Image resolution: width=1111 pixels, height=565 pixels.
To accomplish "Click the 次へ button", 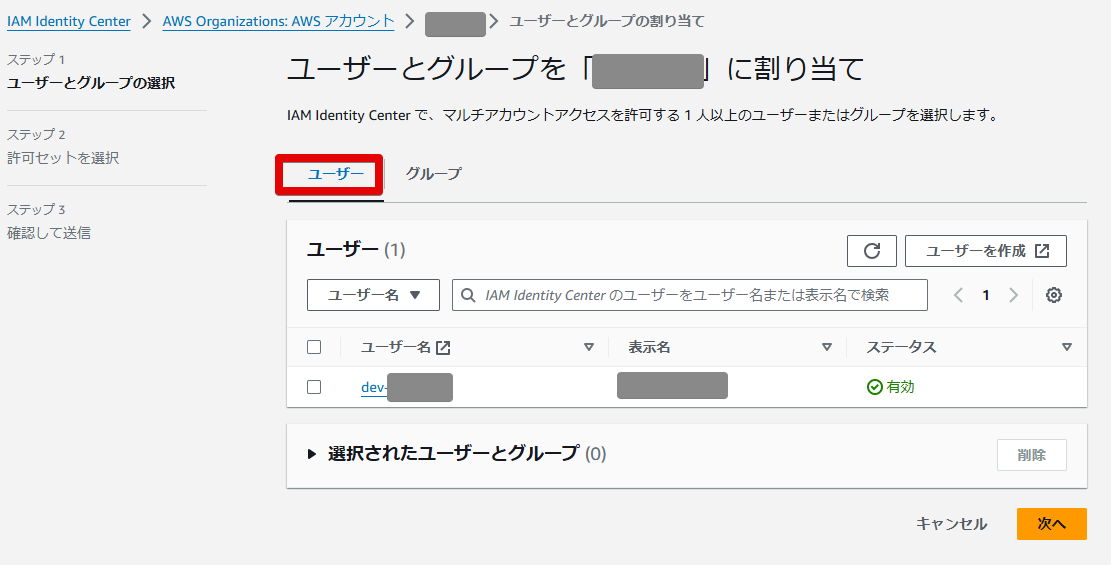I will coord(1051,524).
